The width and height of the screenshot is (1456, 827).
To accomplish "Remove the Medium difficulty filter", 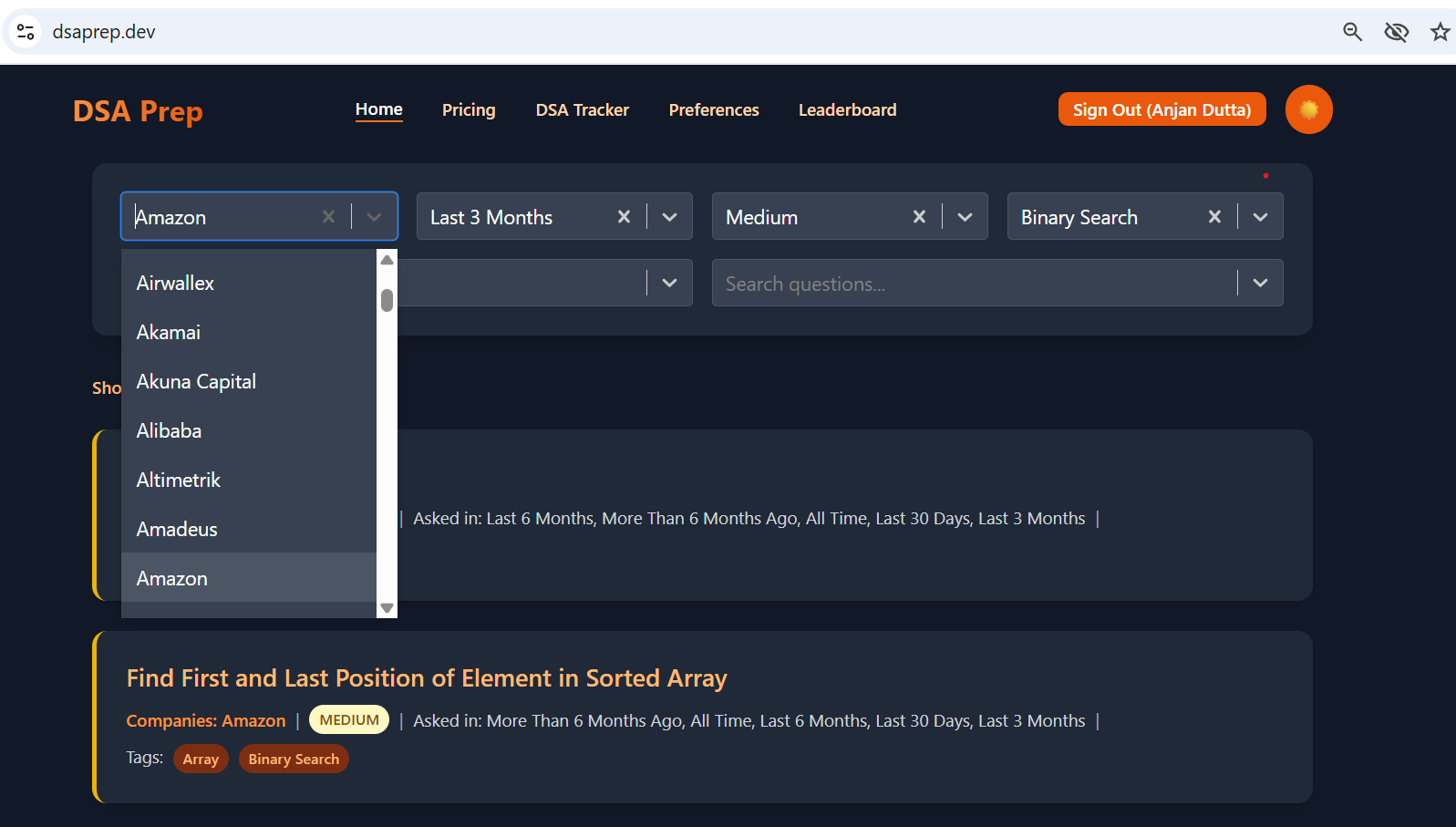I will pos(919,217).
